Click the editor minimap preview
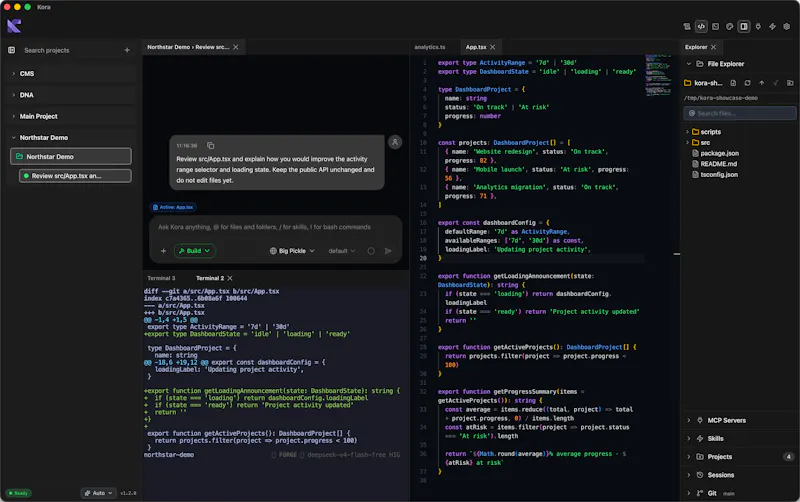The image size is (800, 502). (x=658, y=76)
